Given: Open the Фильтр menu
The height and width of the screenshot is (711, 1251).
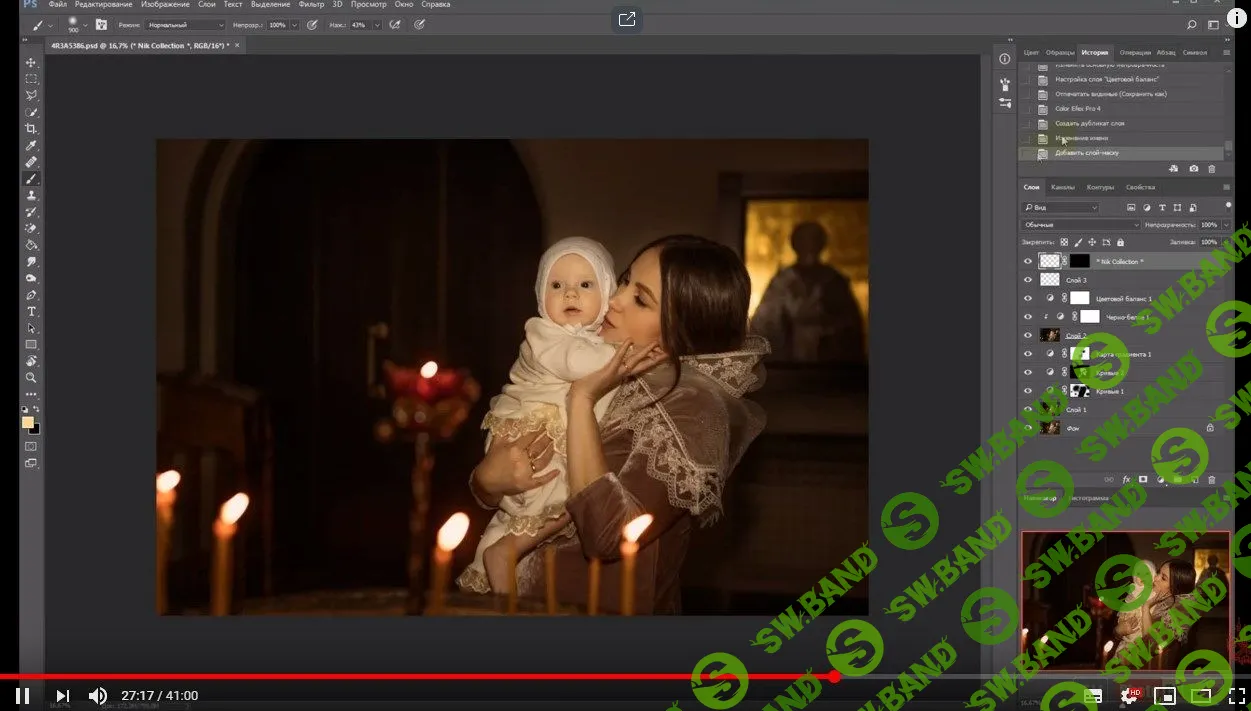Looking at the screenshot, I should coord(311,5).
